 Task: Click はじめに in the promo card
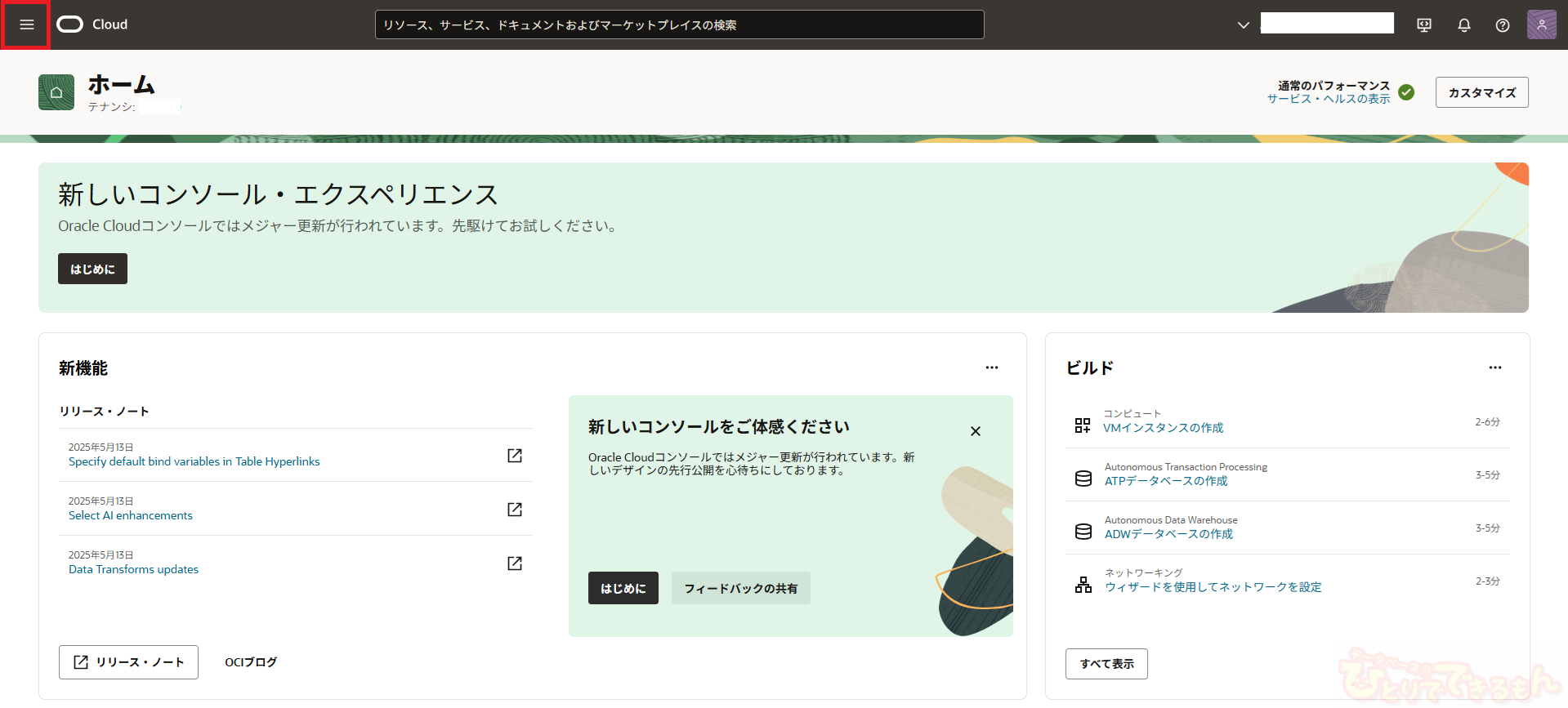(x=623, y=588)
